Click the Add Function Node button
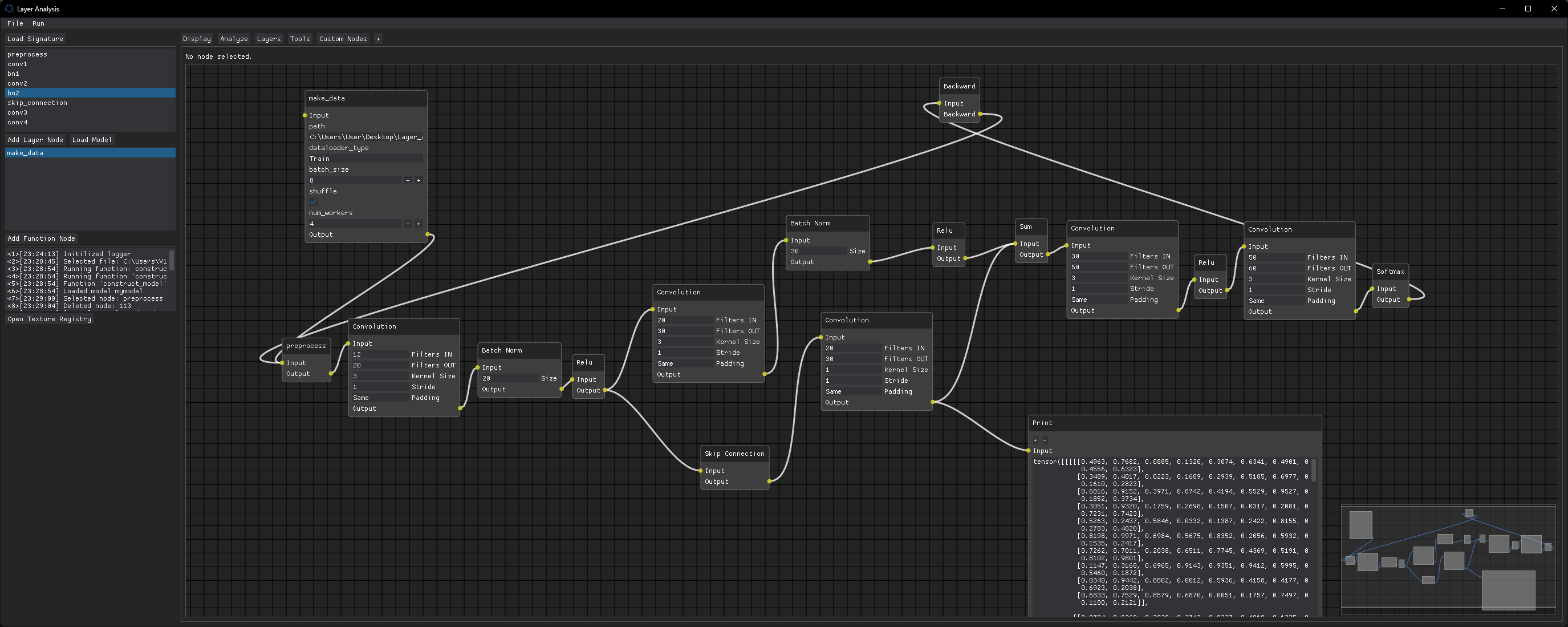1568x627 pixels. pyautogui.click(x=42, y=238)
